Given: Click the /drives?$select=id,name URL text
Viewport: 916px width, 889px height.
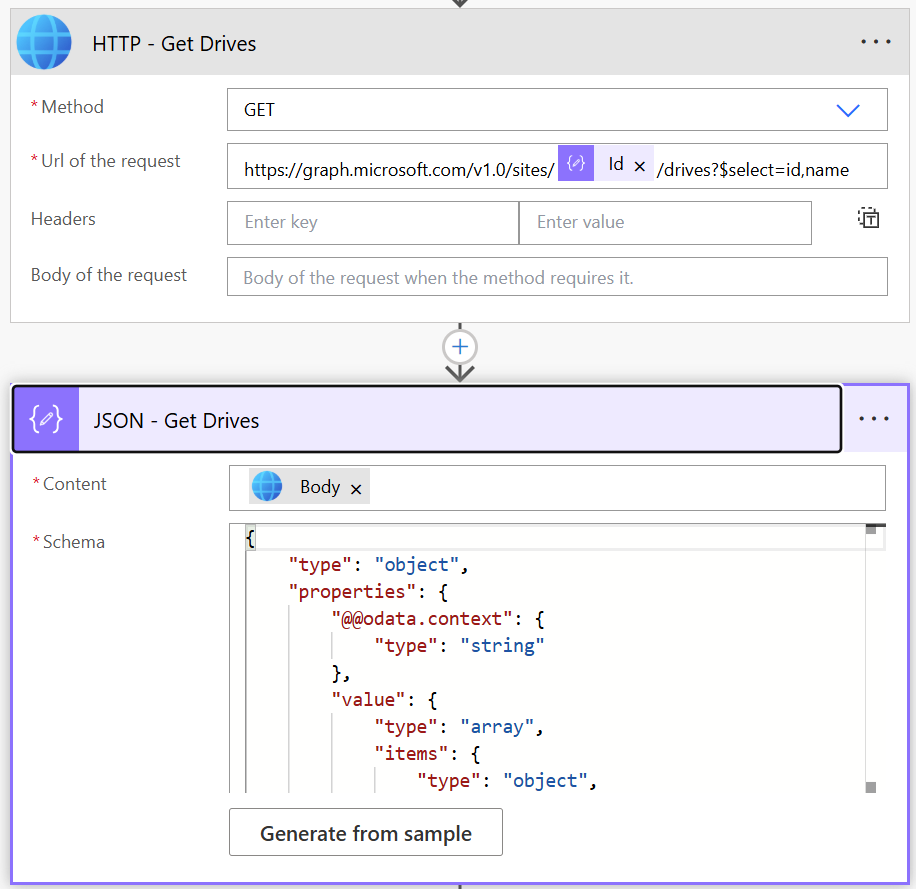Looking at the screenshot, I should pyautogui.click(x=752, y=170).
